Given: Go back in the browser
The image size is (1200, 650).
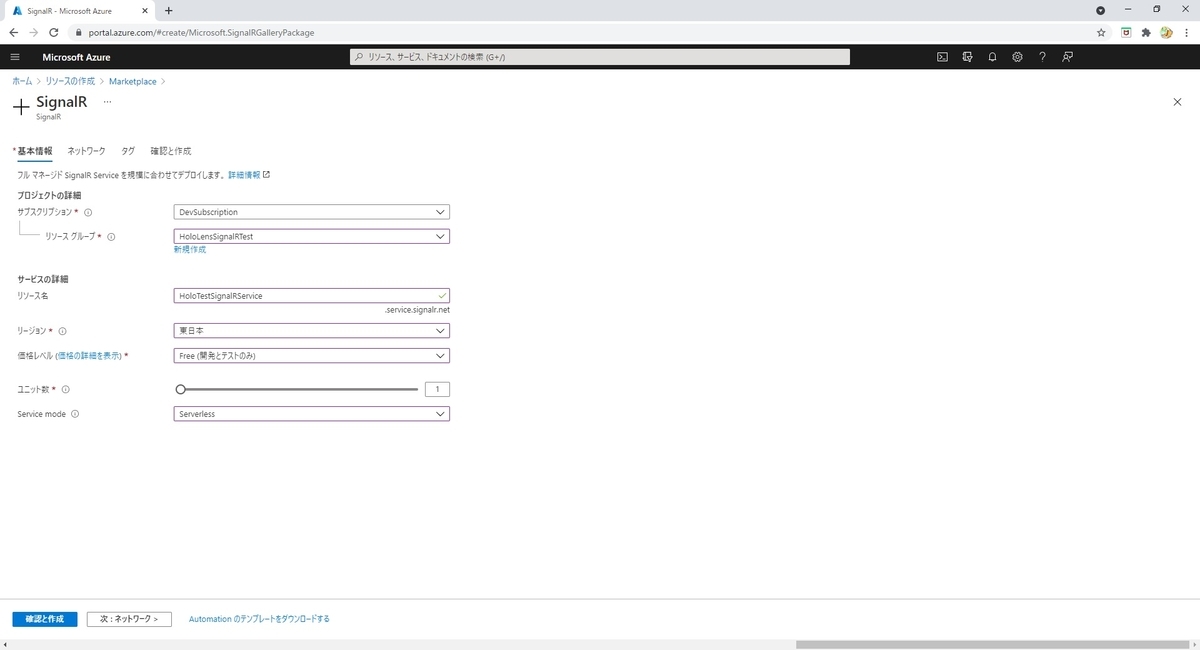Looking at the screenshot, I should coord(14,32).
